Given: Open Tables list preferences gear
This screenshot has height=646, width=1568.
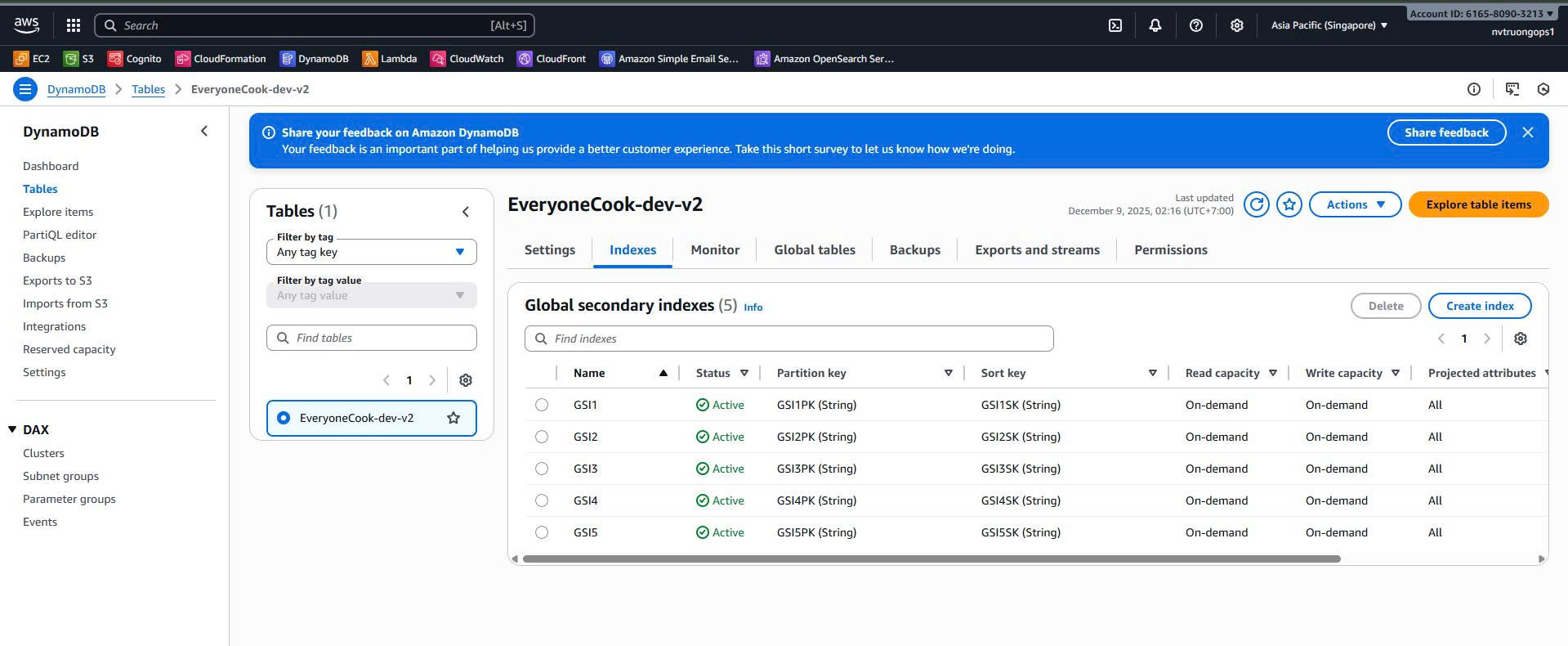Looking at the screenshot, I should point(466,380).
